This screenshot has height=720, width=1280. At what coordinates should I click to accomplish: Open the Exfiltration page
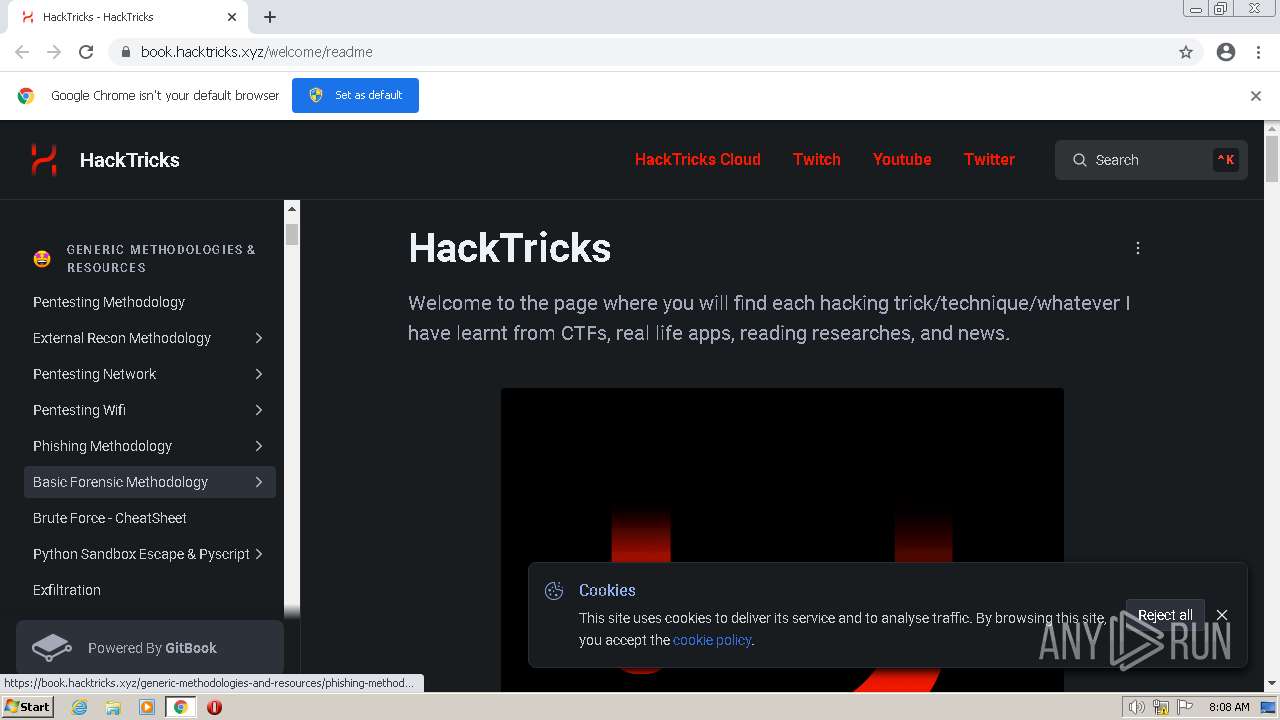(x=67, y=590)
